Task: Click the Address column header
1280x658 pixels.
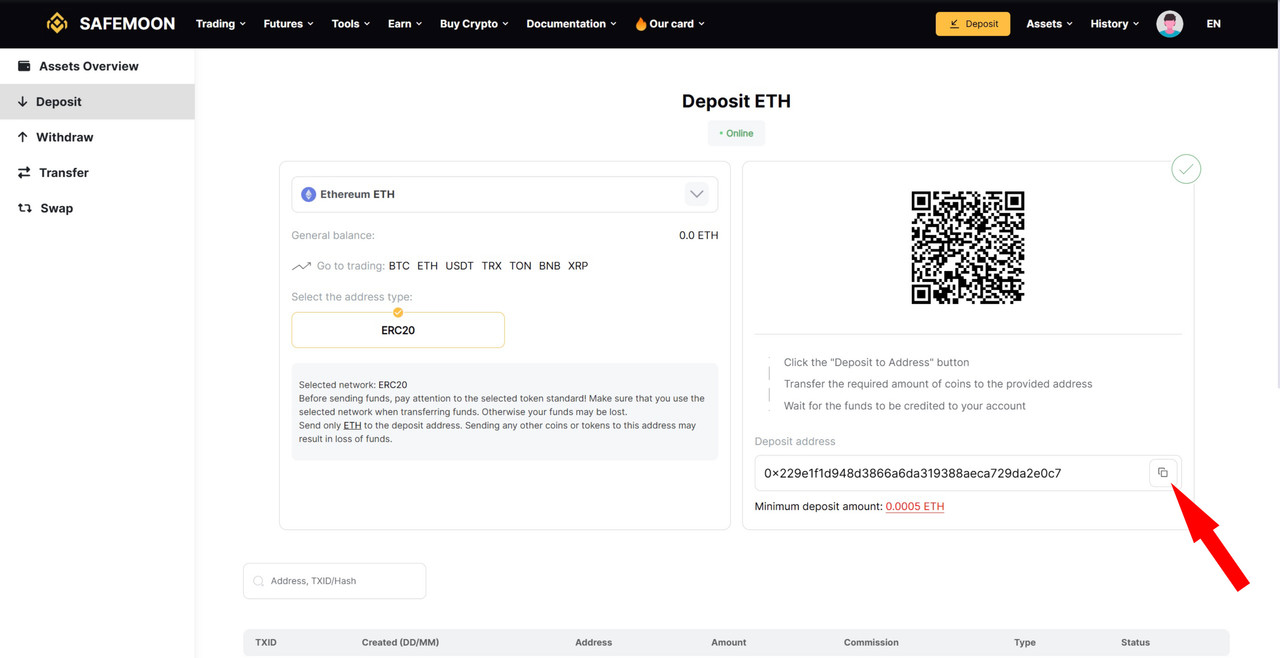Action: tap(593, 642)
